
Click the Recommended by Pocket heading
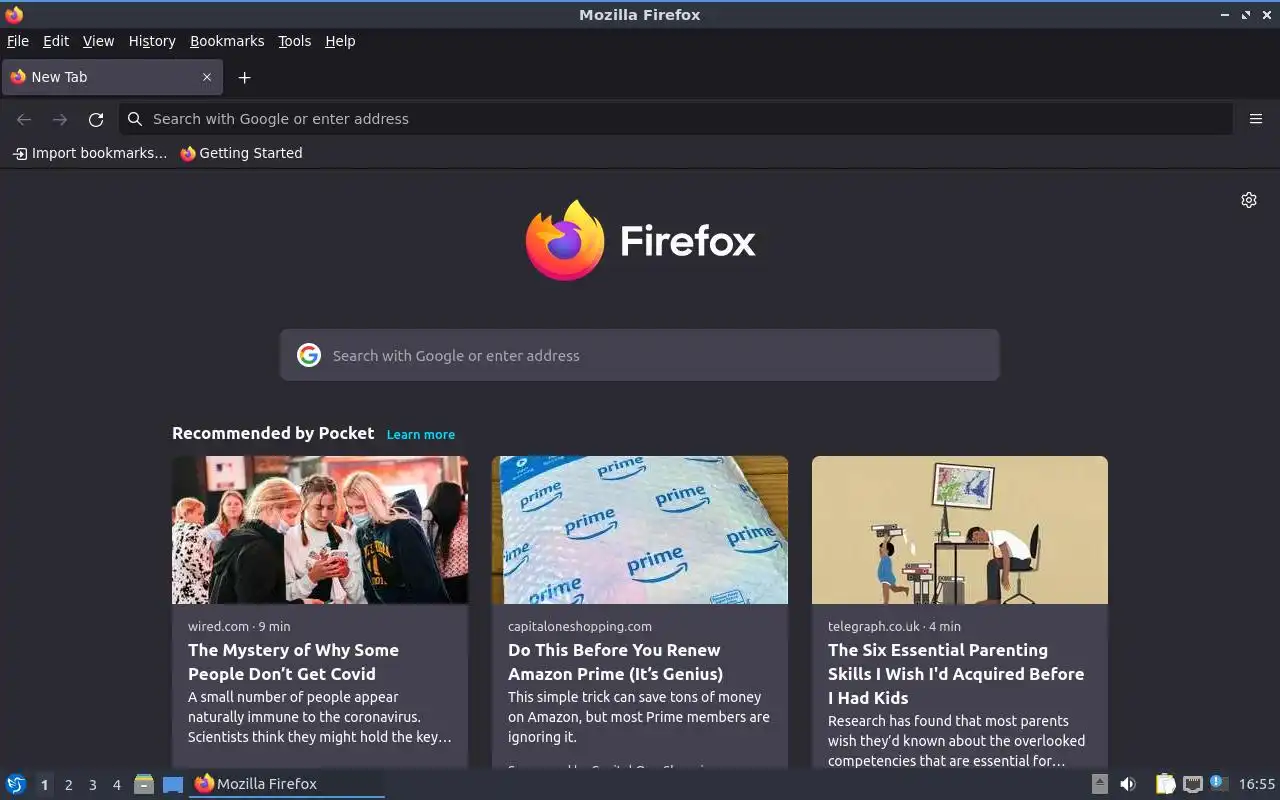coord(273,433)
